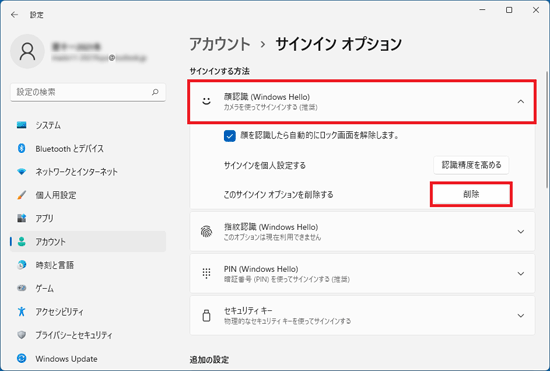Click the 'サインインを個人設定する' label
This screenshot has height=371, width=550.
tap(265, 165)
